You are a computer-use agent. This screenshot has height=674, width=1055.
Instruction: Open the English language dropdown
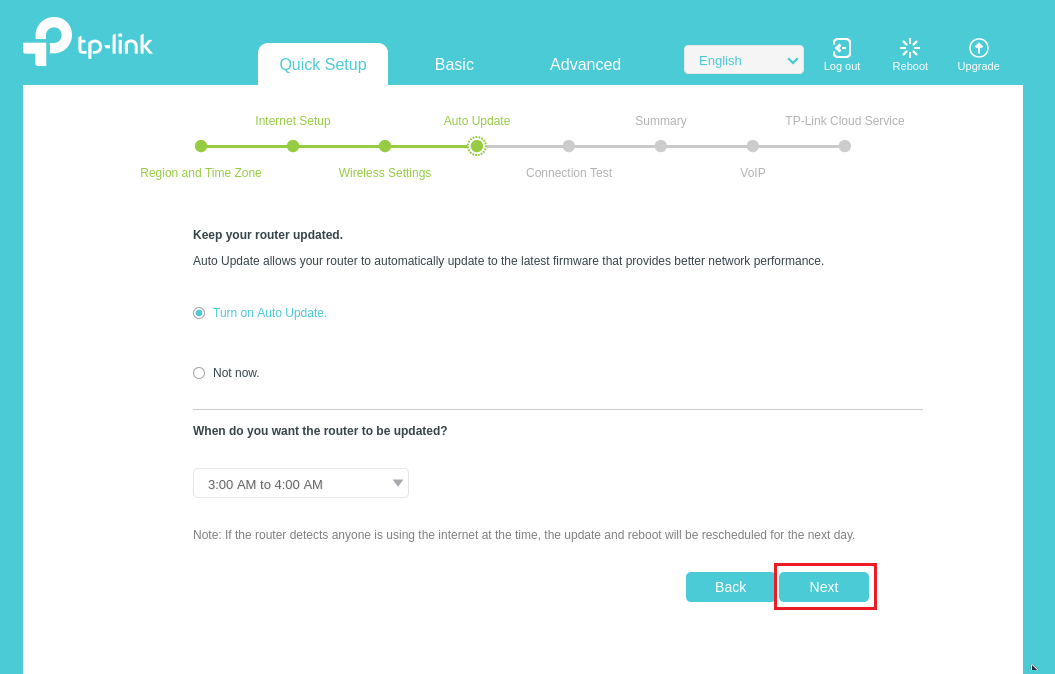click(x=743, y=60)
